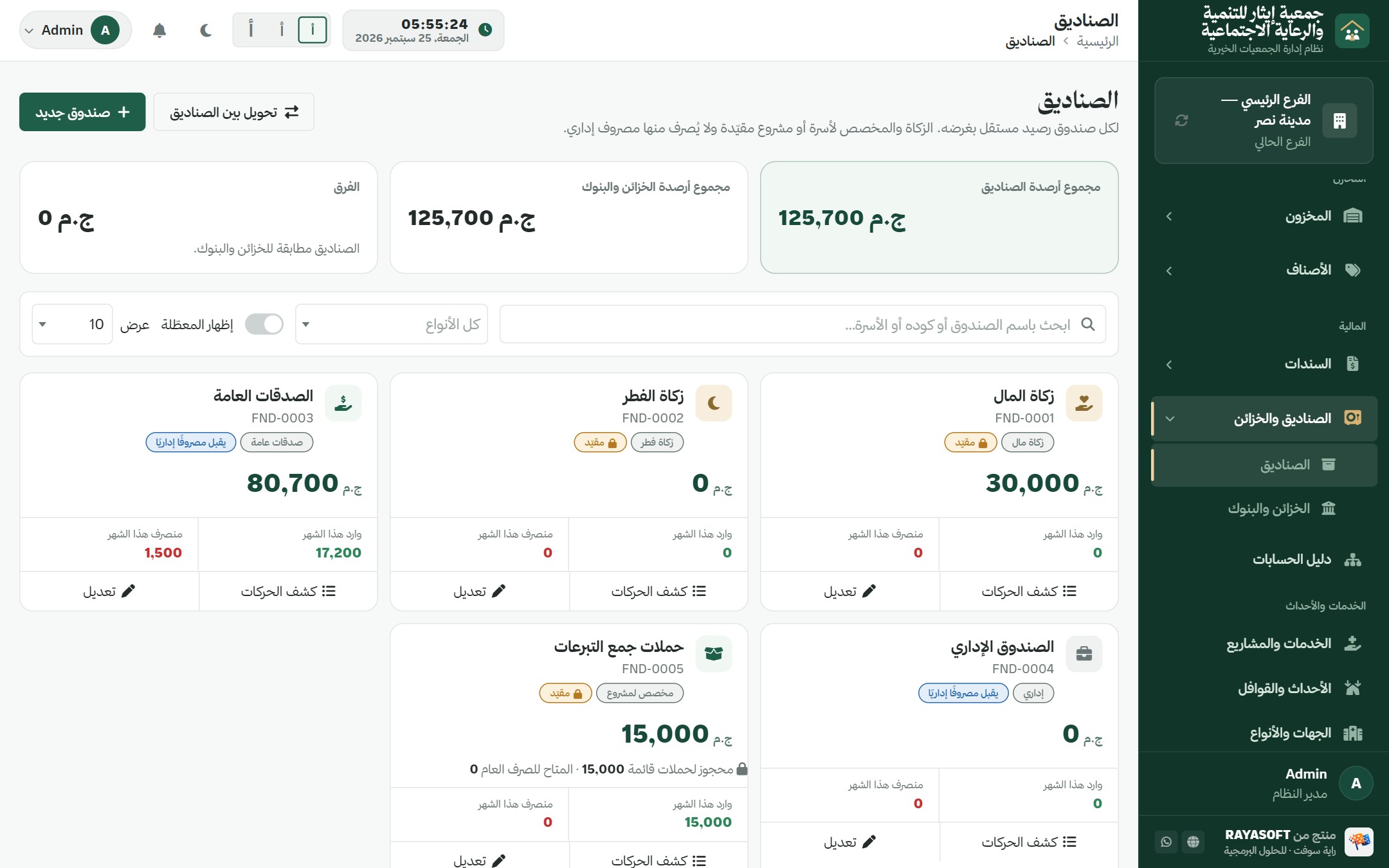Click the clock icon beside the time

click(x=486, y=30)
